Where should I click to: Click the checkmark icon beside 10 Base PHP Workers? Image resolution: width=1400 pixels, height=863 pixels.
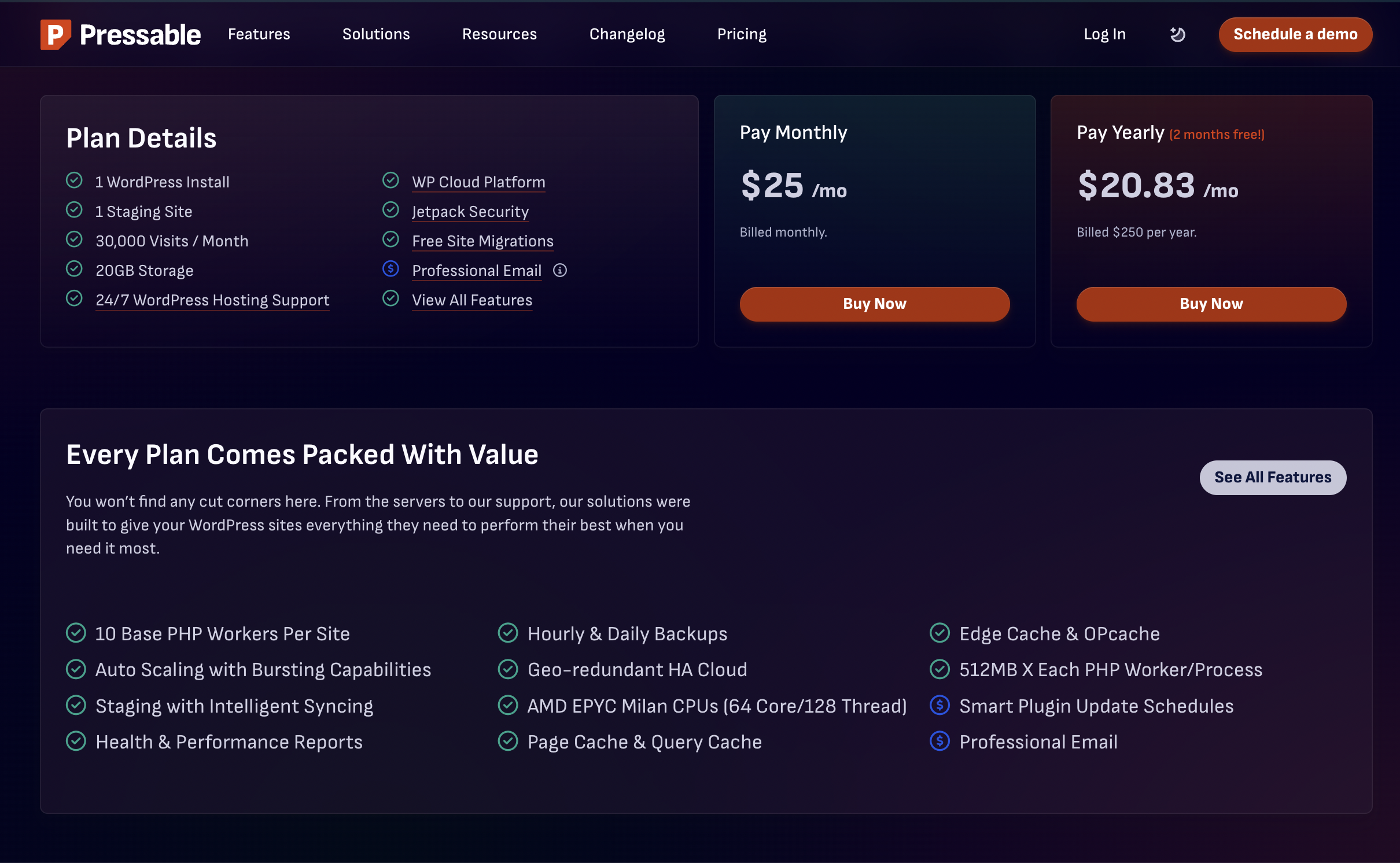(x=76, y=633)
